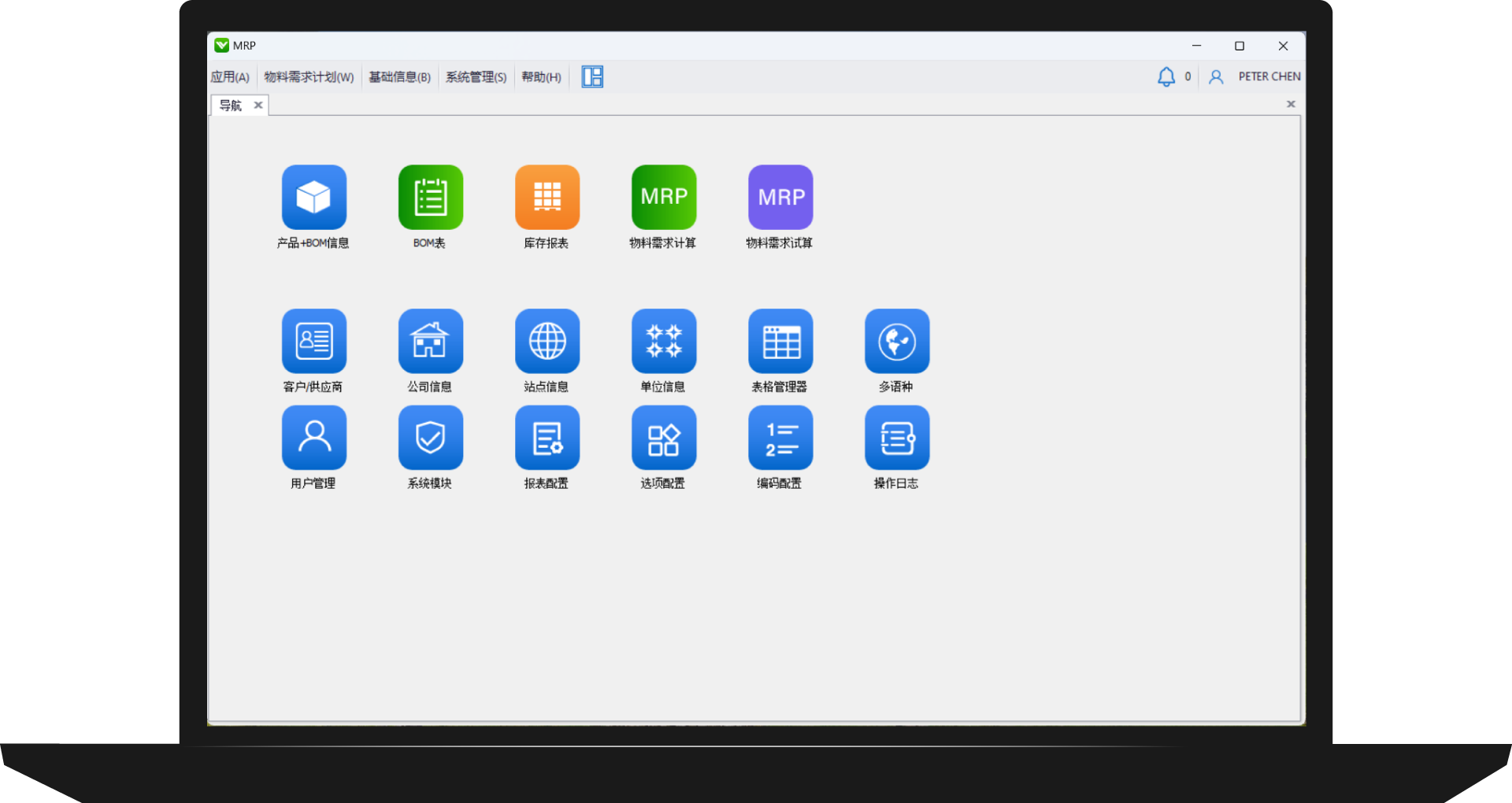Open the 客户/供应商 module
The width and height of the screenshot is (1512, 803).
click(313, 341)
